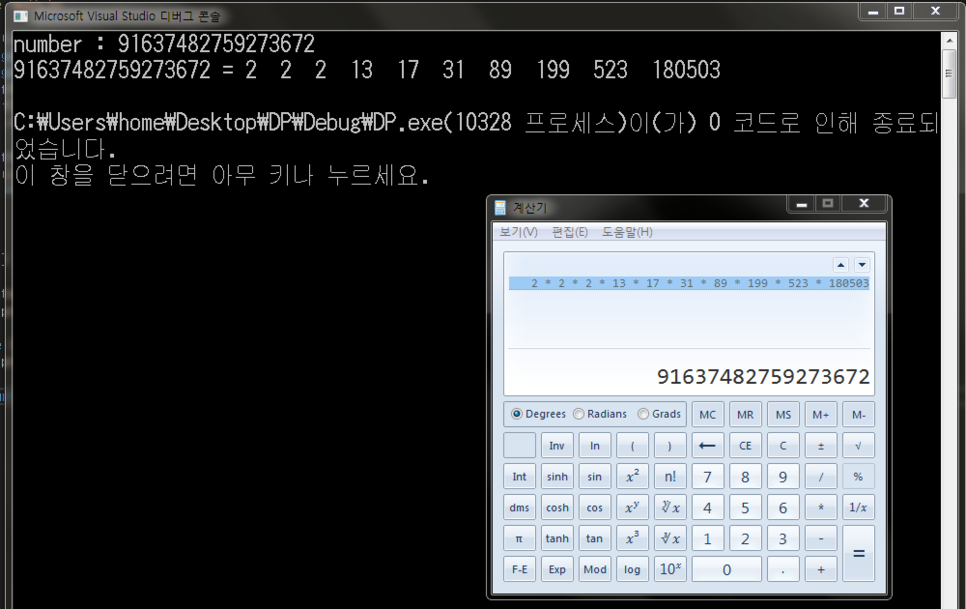Click the MC memory clear button
The height and width of the screenshot is (609, 966).
coord(707,414)
